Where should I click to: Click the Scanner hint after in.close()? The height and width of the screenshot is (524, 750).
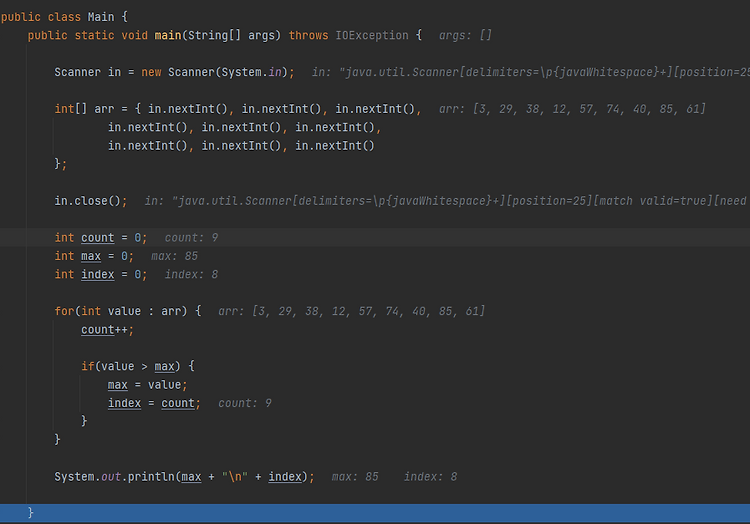click(447, 201)
